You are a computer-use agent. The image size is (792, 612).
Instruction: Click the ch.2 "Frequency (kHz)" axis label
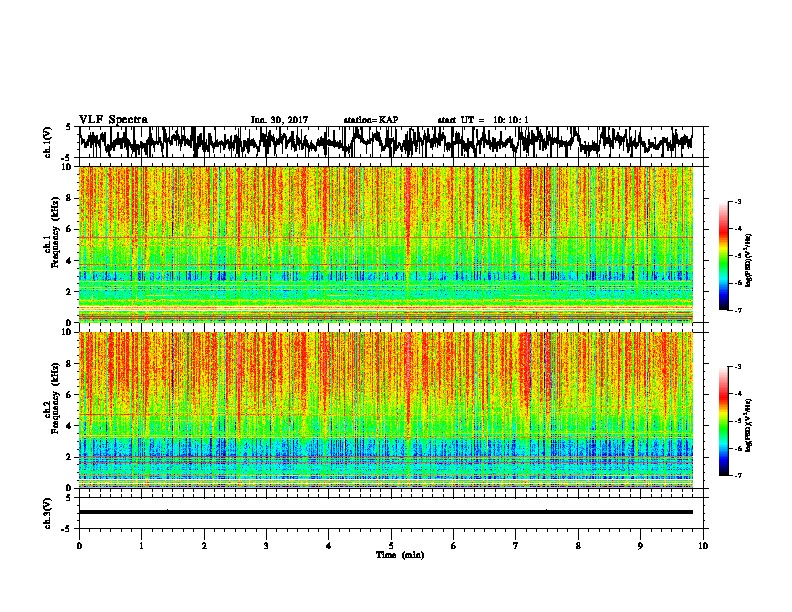coord(55,398)
